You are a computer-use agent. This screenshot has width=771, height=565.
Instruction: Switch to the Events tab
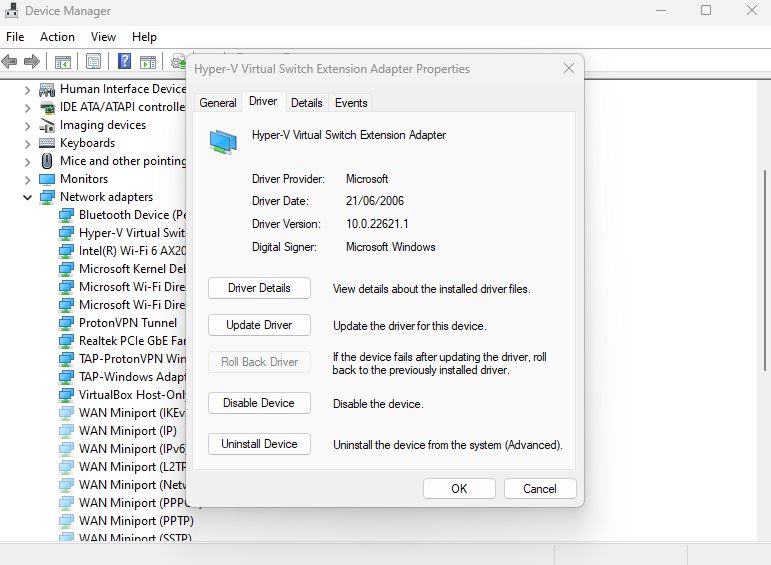tap(351, 103)
